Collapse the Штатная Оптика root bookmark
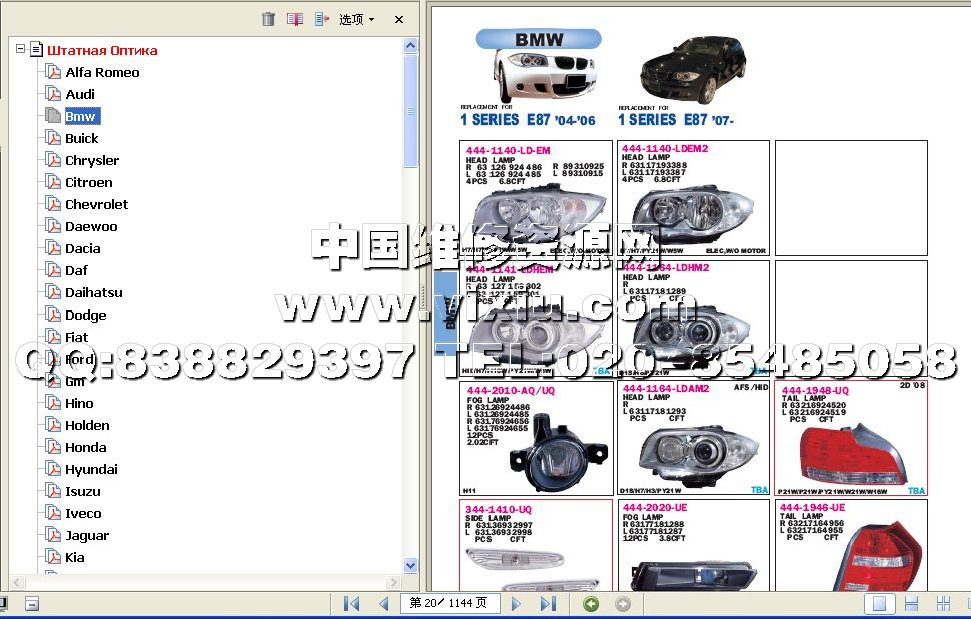Image resolution: width=971 pixels, height=619 pixels. coord(20,50)
